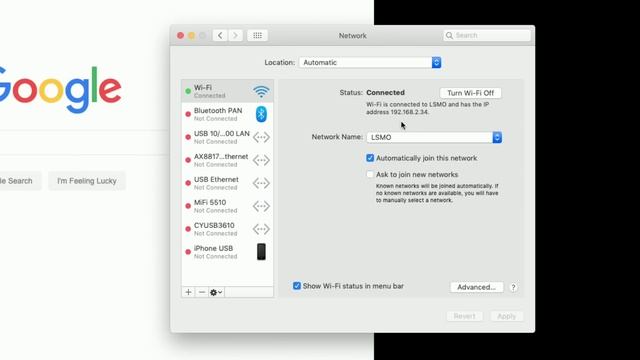This screenshot has height=360, width=640.
Task: Show all preferences with grid icon
Action: point(258,36)
